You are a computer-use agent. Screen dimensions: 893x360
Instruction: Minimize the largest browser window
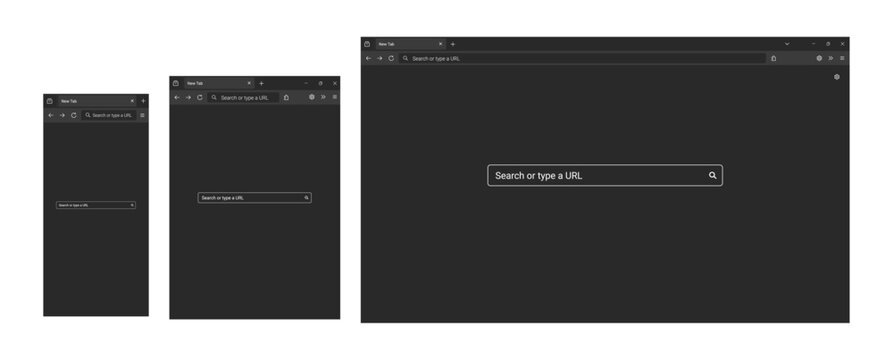(813, 44)
